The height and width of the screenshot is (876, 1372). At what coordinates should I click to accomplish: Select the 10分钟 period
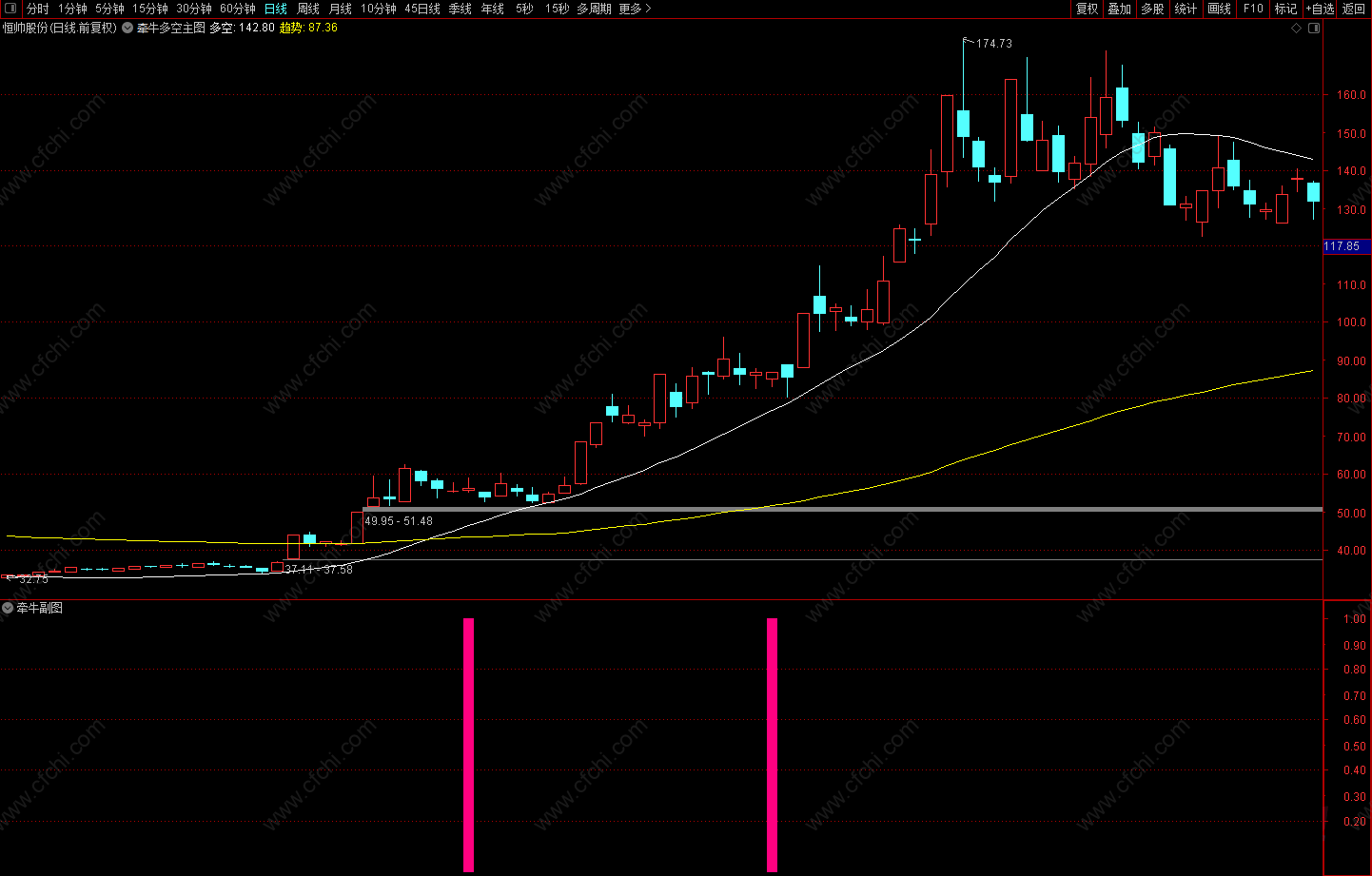(379, 9)
